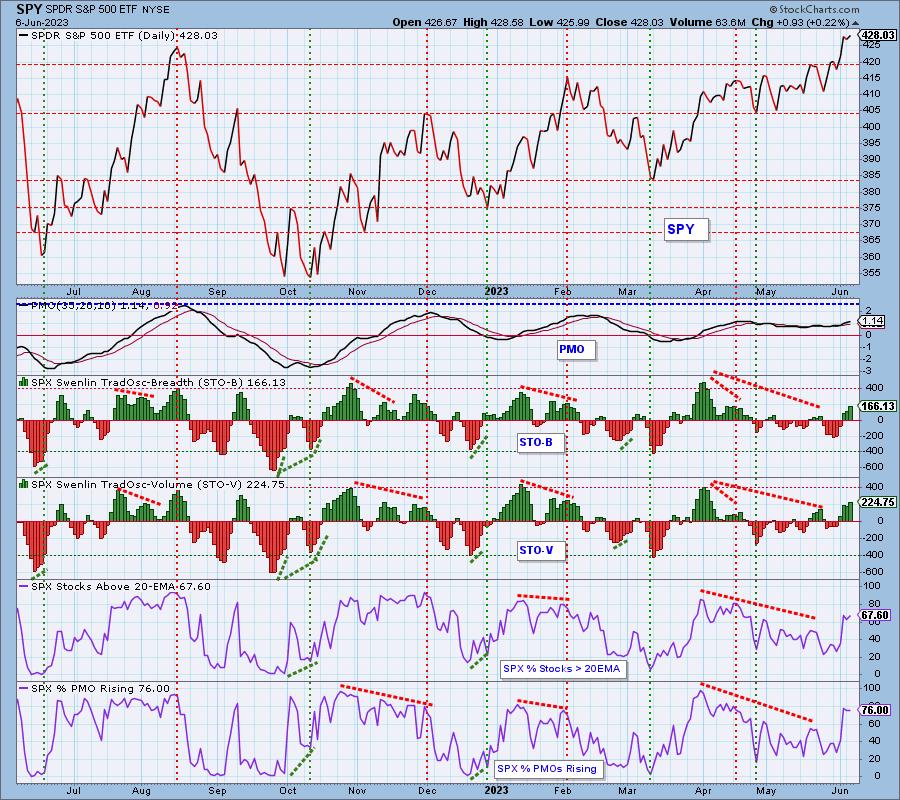The height and width of the screenshot is (800, 900).
Task: Click the SPY ticker symbol title
Action: pos(29,9)
